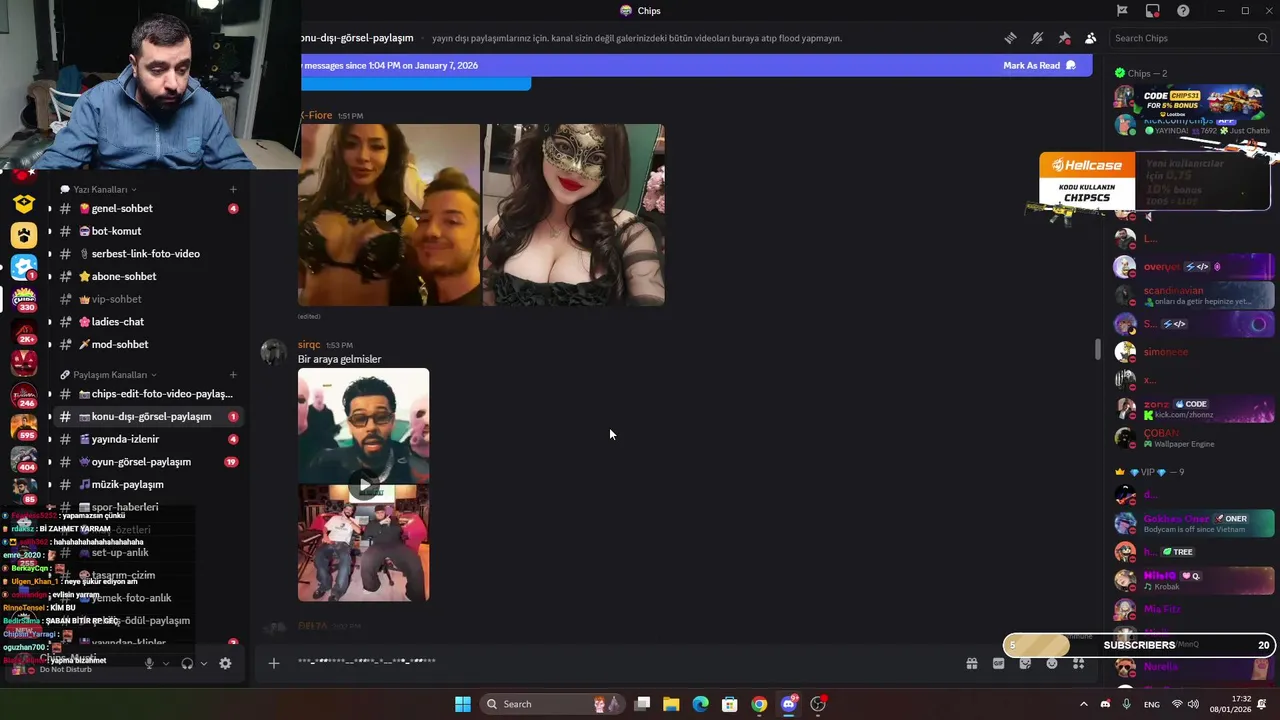Play the sirqc video attachment
Screen dimensions: 1280x720
pyautogui.click(x=364, y=484)
